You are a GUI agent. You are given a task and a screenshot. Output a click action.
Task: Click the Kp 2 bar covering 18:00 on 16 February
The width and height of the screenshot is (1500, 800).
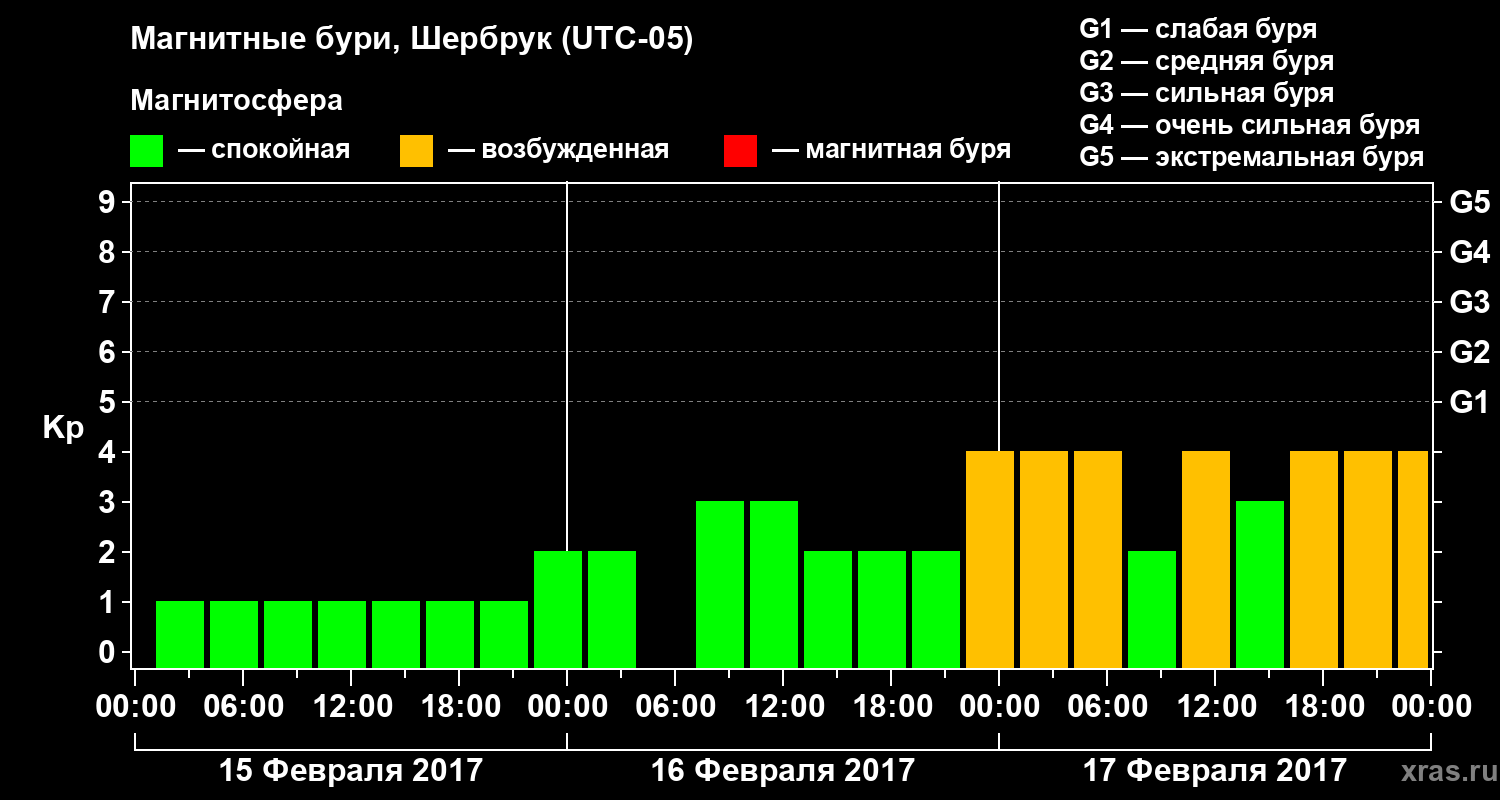click(x=882, y=609)
